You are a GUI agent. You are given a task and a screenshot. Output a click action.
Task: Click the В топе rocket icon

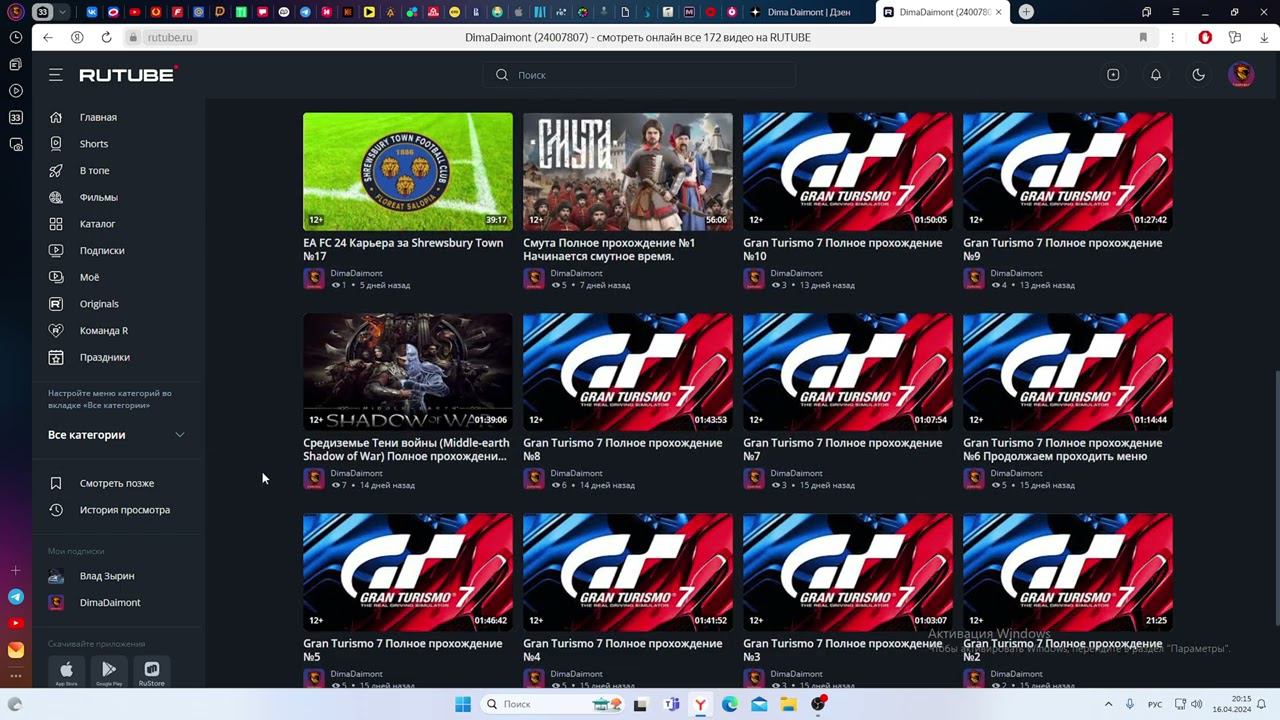(x=56, y=171)
